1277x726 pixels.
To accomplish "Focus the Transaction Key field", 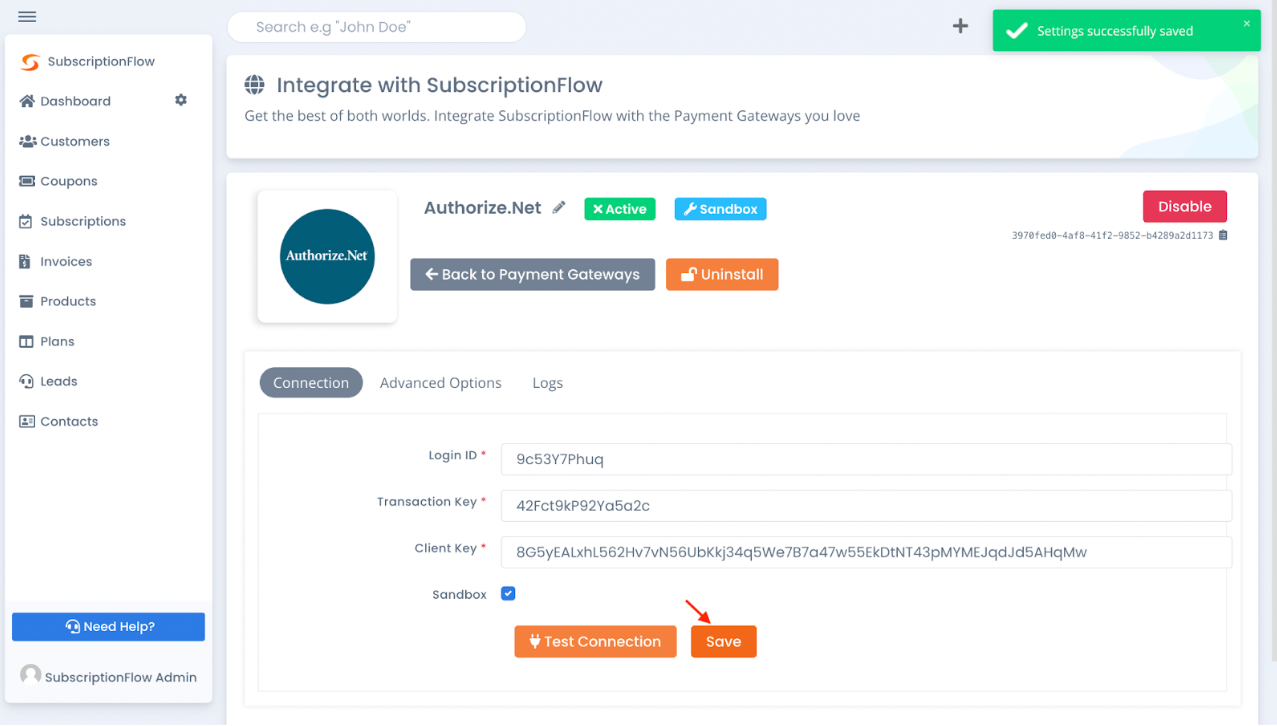I will (866, 505).
